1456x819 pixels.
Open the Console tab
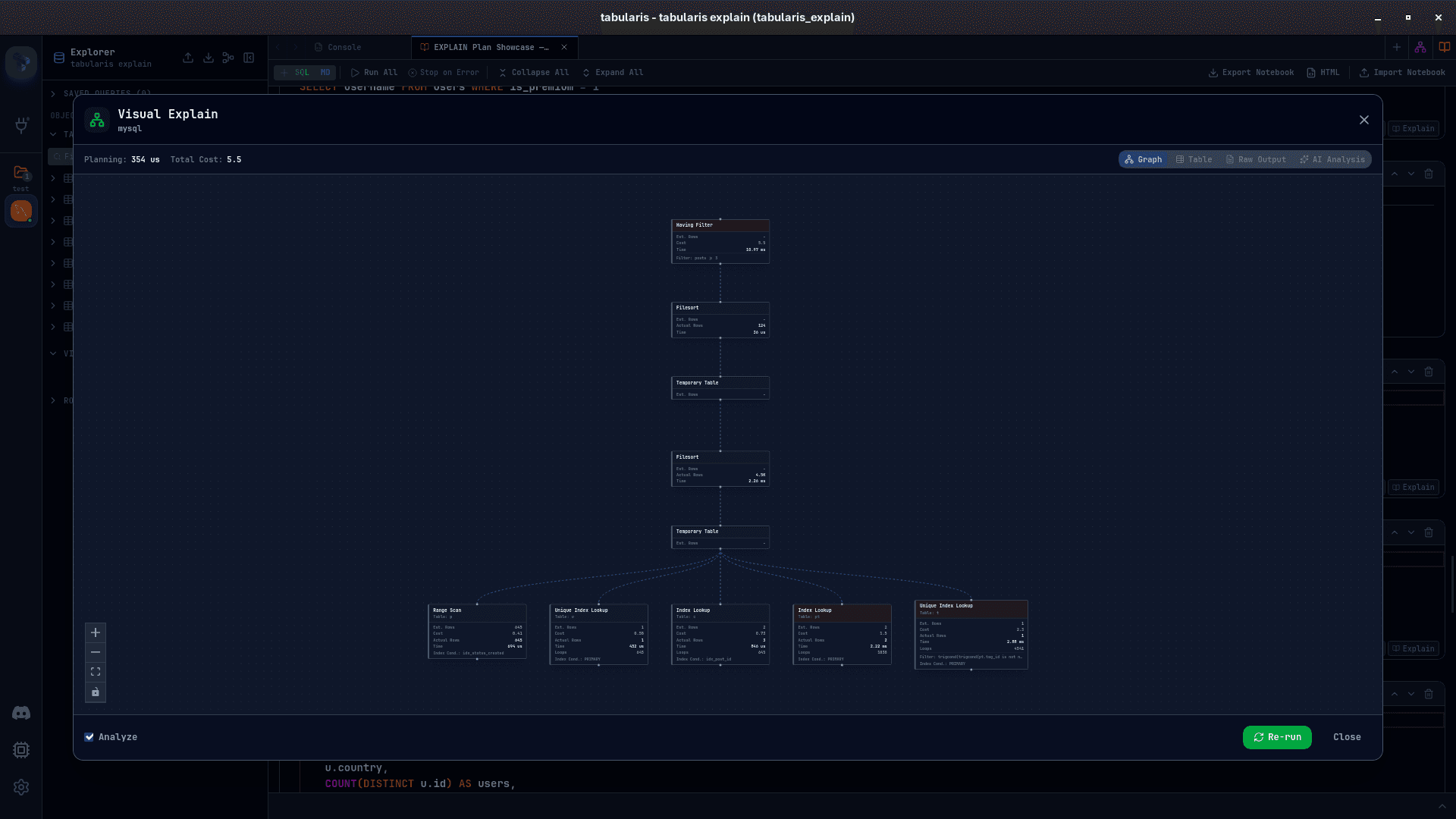[338, 47]
